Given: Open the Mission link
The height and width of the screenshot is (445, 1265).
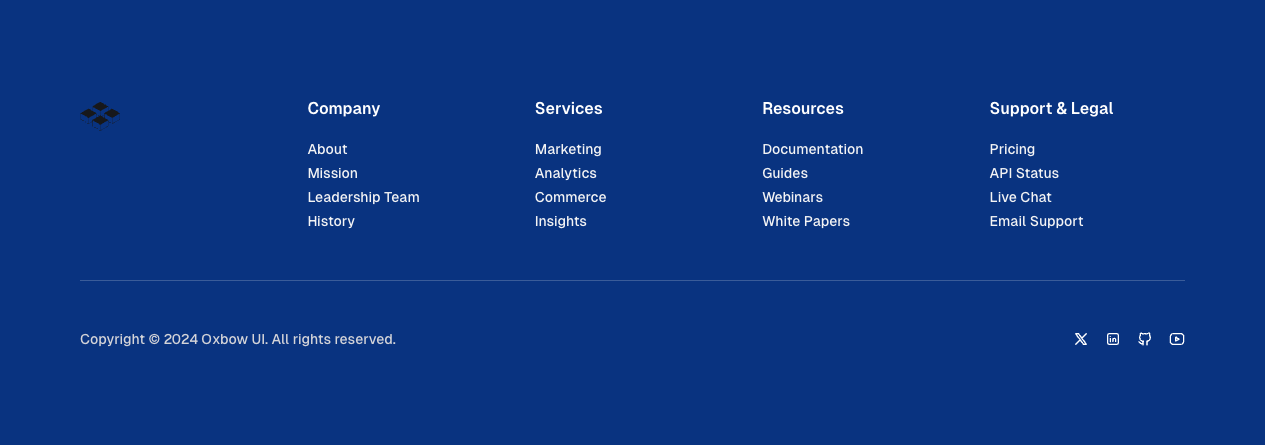Looking at the screenshot, I should pos(332,173).
